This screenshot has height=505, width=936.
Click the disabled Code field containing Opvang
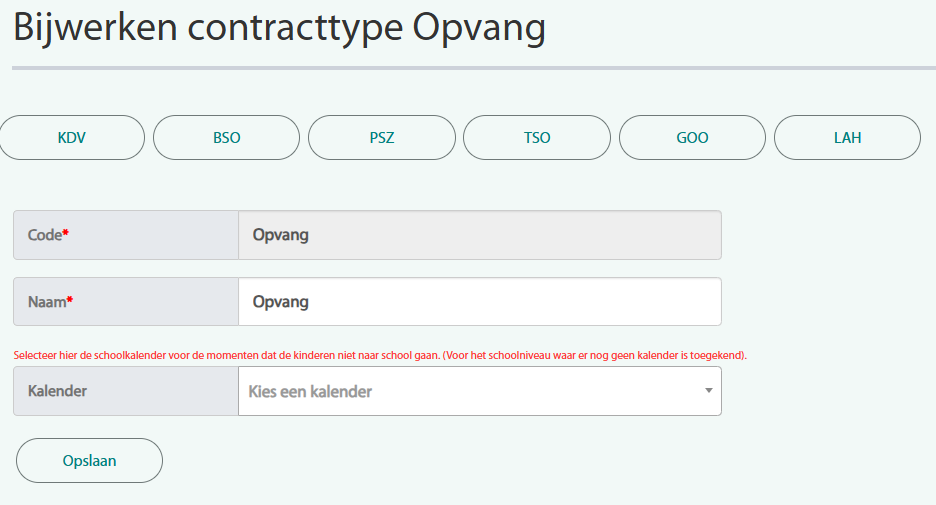click(479, 235)
